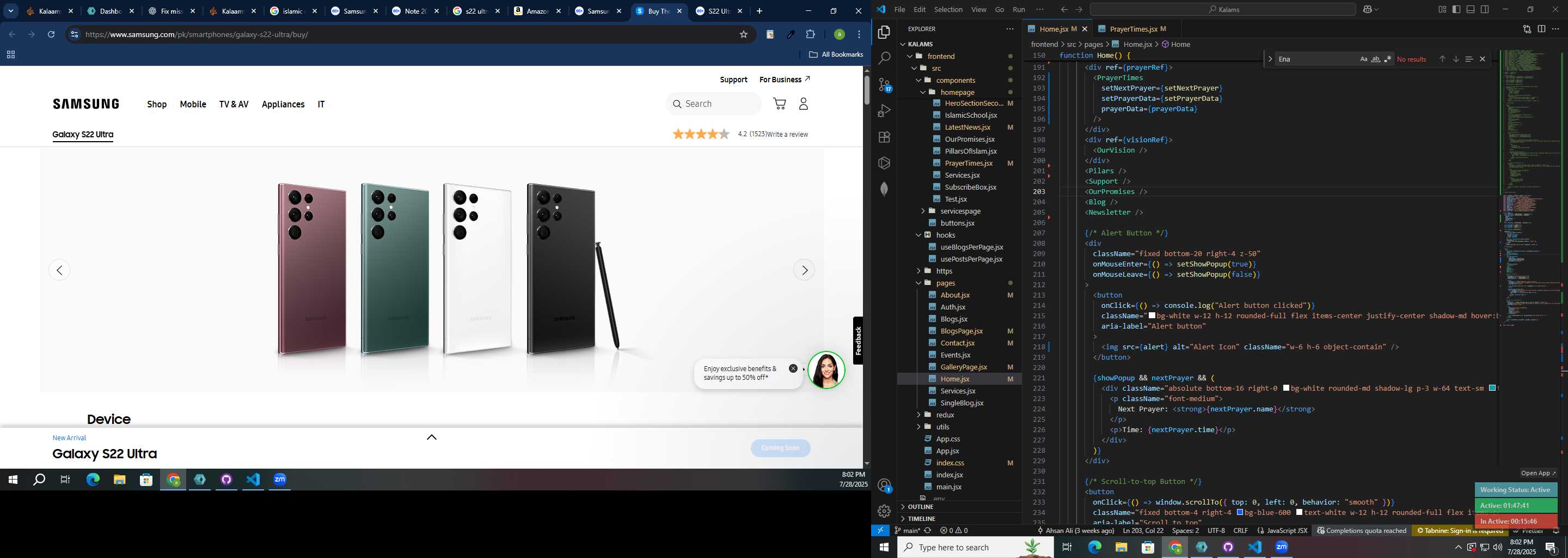The image size is (1568, 558).
Task: Open Explorer views and more actions menu
Action: (x=1010, y=29)
